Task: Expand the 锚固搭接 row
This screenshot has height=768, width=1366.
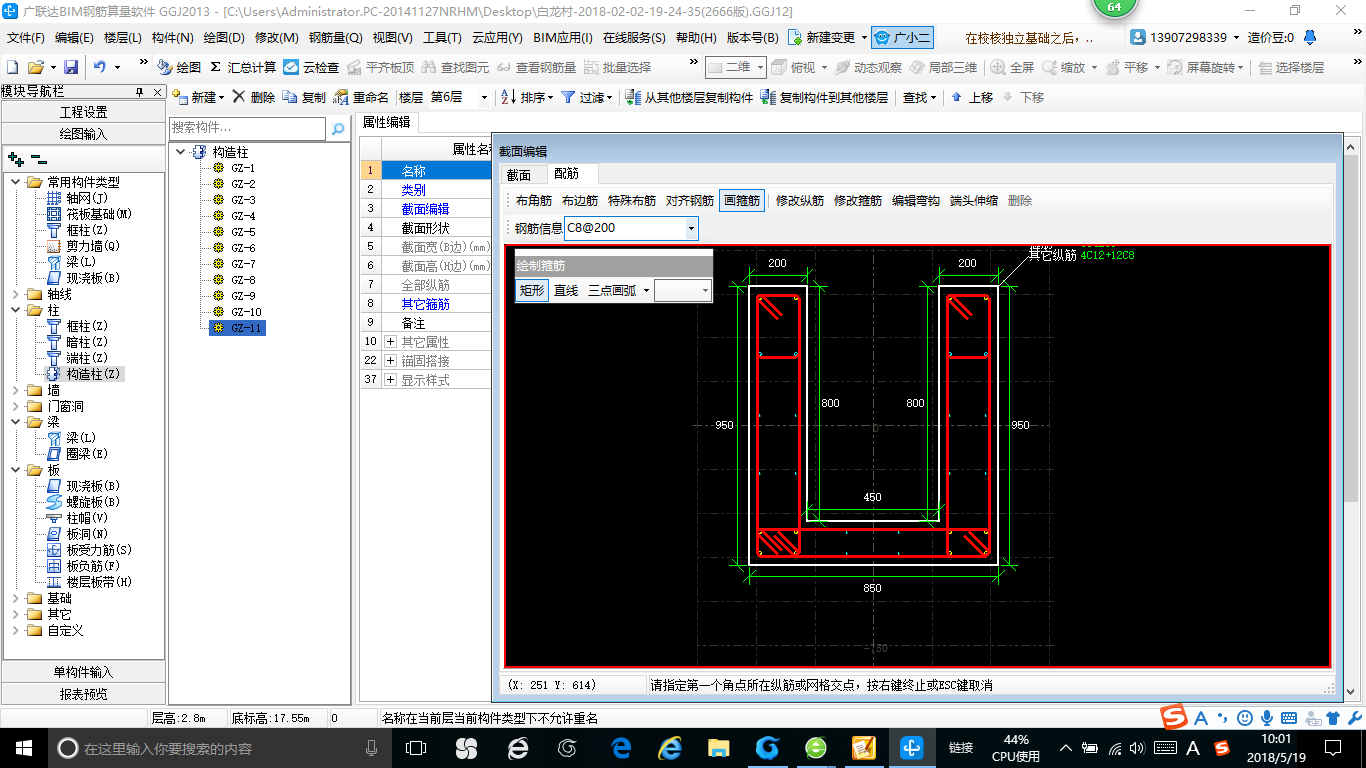Action: tap(391, 361)
